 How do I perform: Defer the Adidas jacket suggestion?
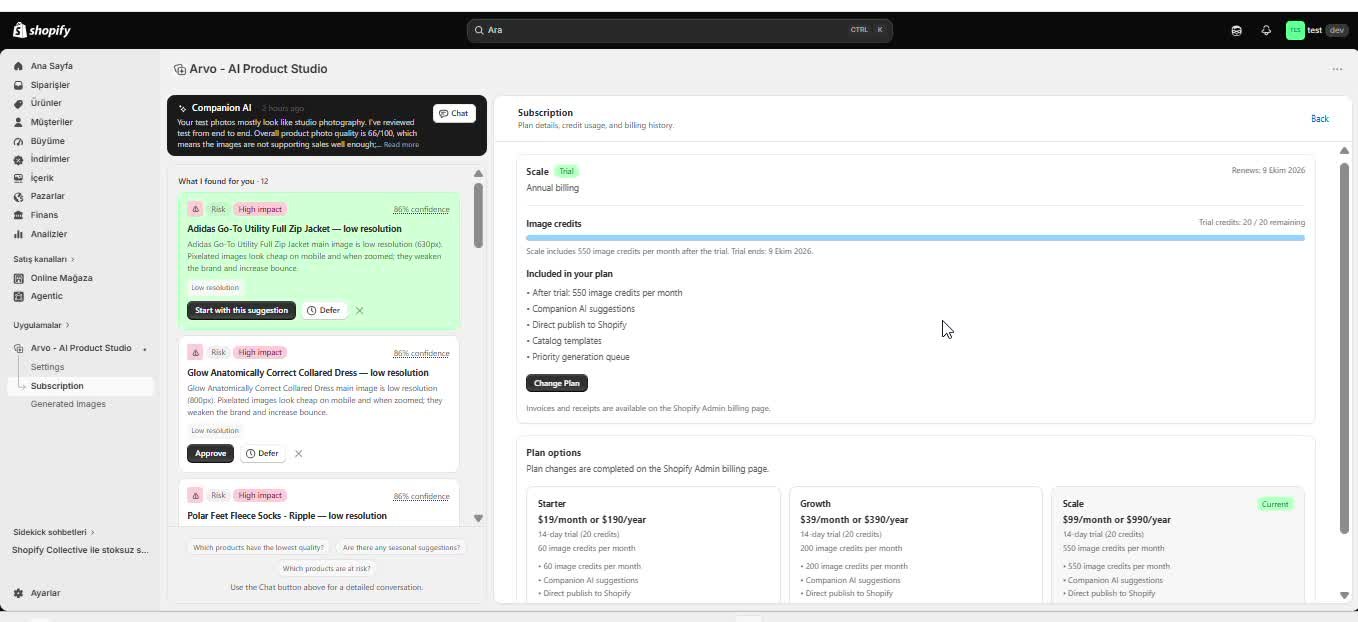[x=323, y=311]
